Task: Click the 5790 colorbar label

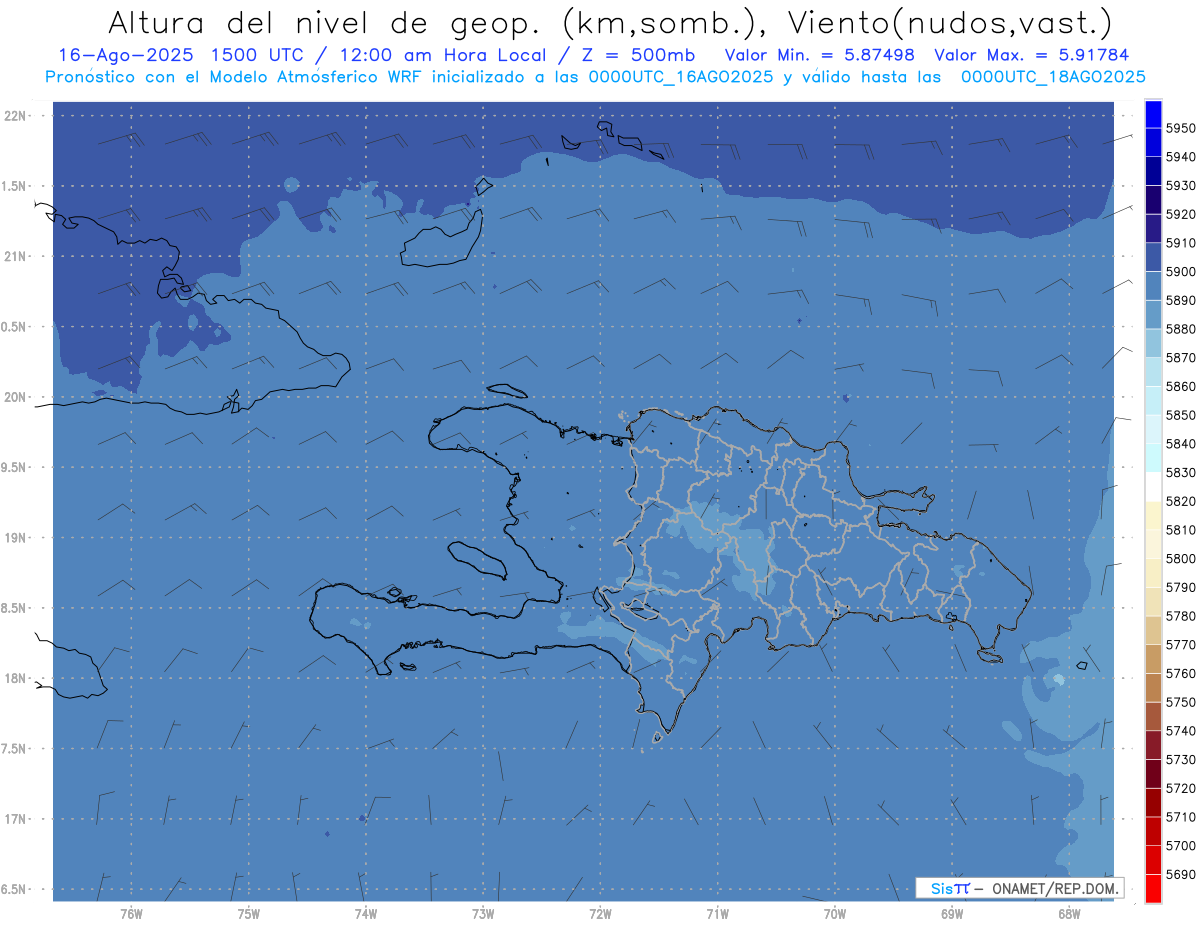Action: click(x=1180, y=587)
